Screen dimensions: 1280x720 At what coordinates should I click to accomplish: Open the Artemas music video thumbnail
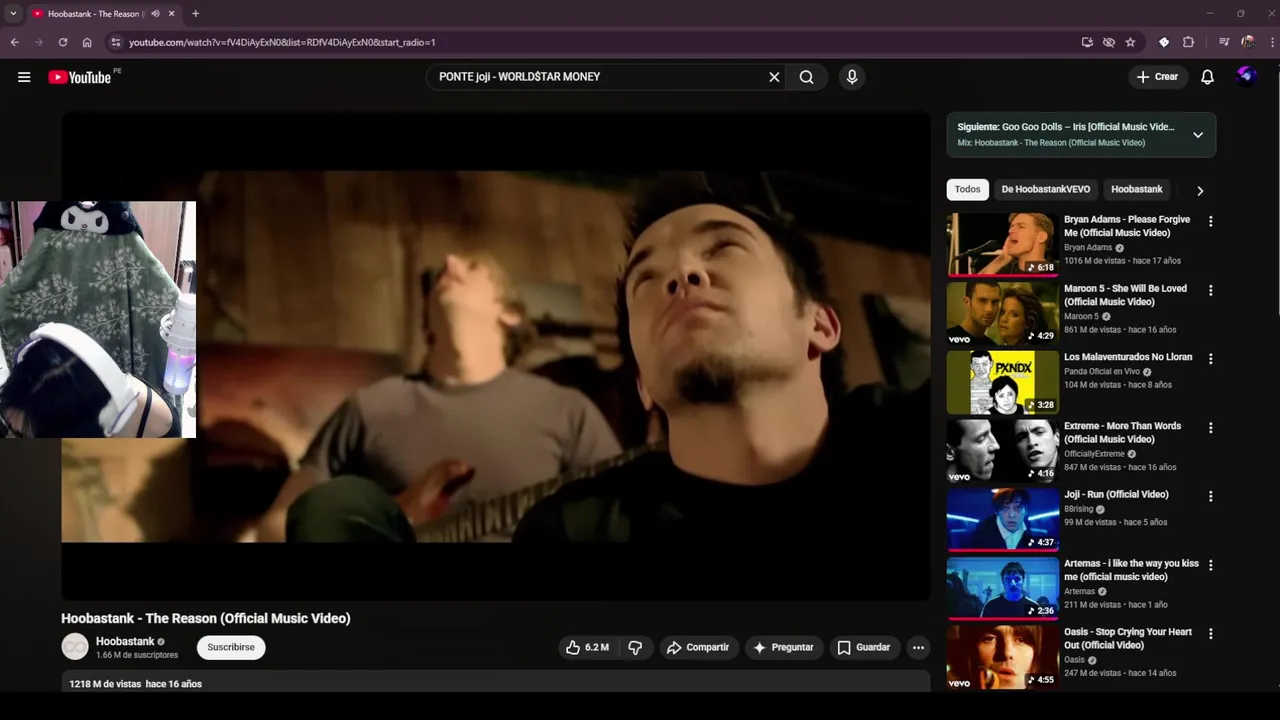point(1002,588)
